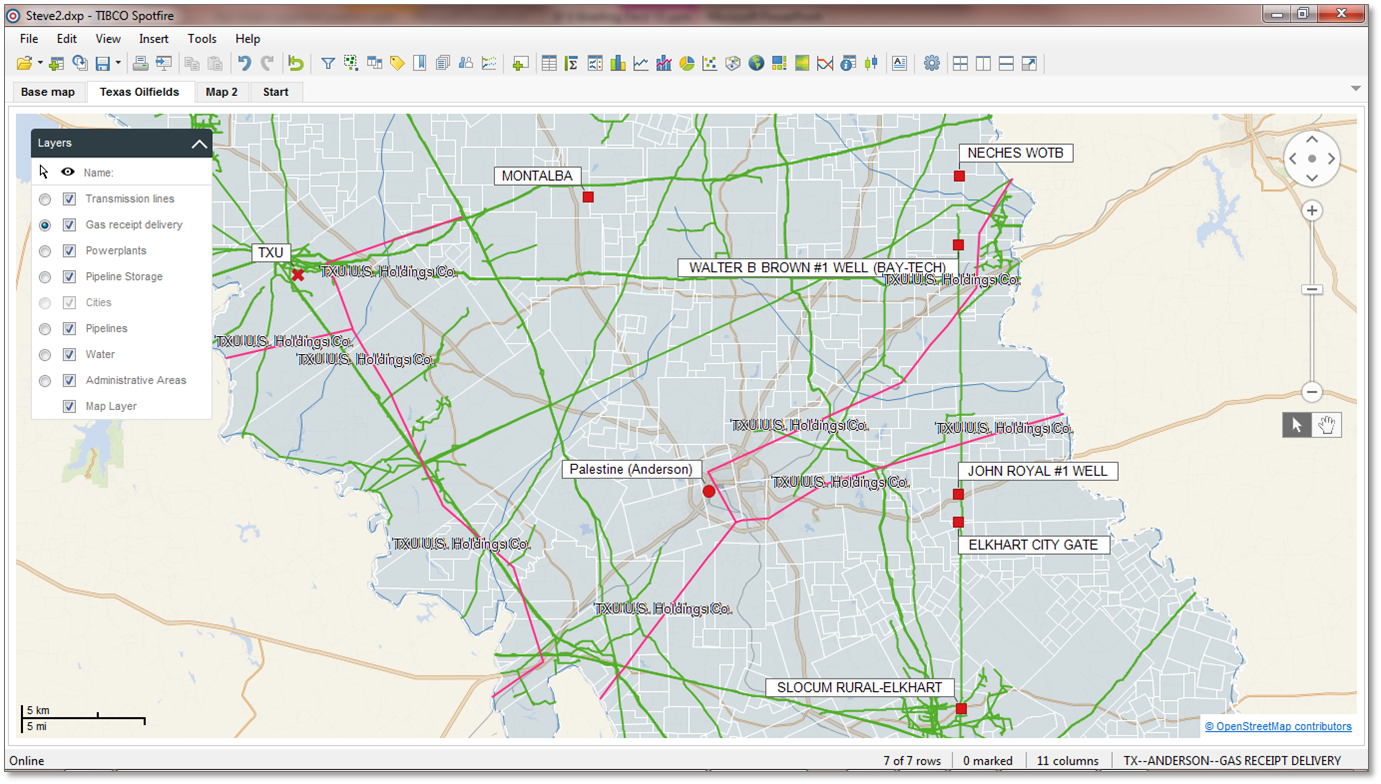Toggle Pipeline Storage layer checkbox
Screen dimensions: 1381x784
pyautogui.click(x=69, y=277)
